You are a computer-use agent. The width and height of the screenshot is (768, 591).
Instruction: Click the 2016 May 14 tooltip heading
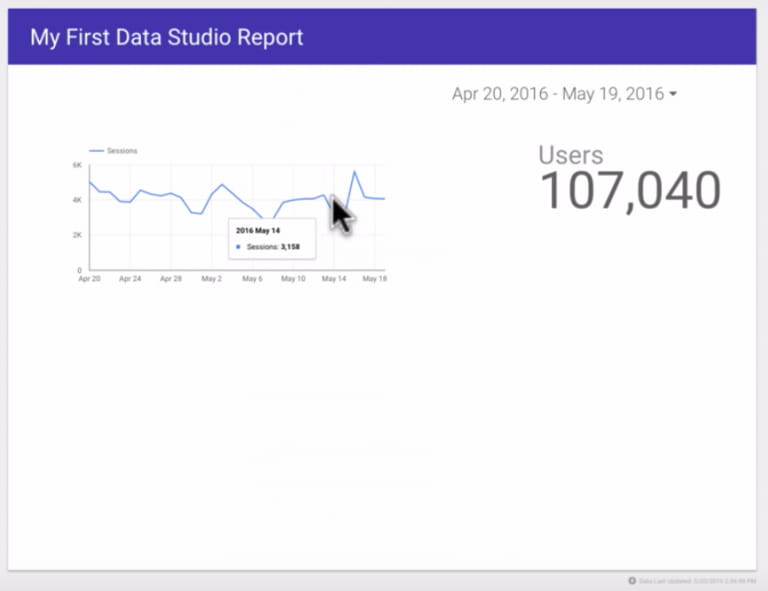[258, 230]
